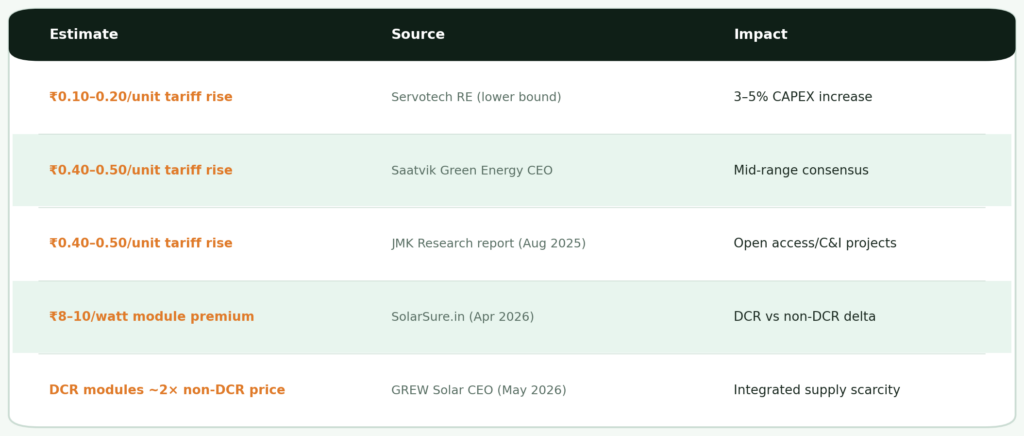The image size is (1024, 436).
Task: Select 'SolarSure.in (Apr 2026)' source cell
Action: pos(462,317)
